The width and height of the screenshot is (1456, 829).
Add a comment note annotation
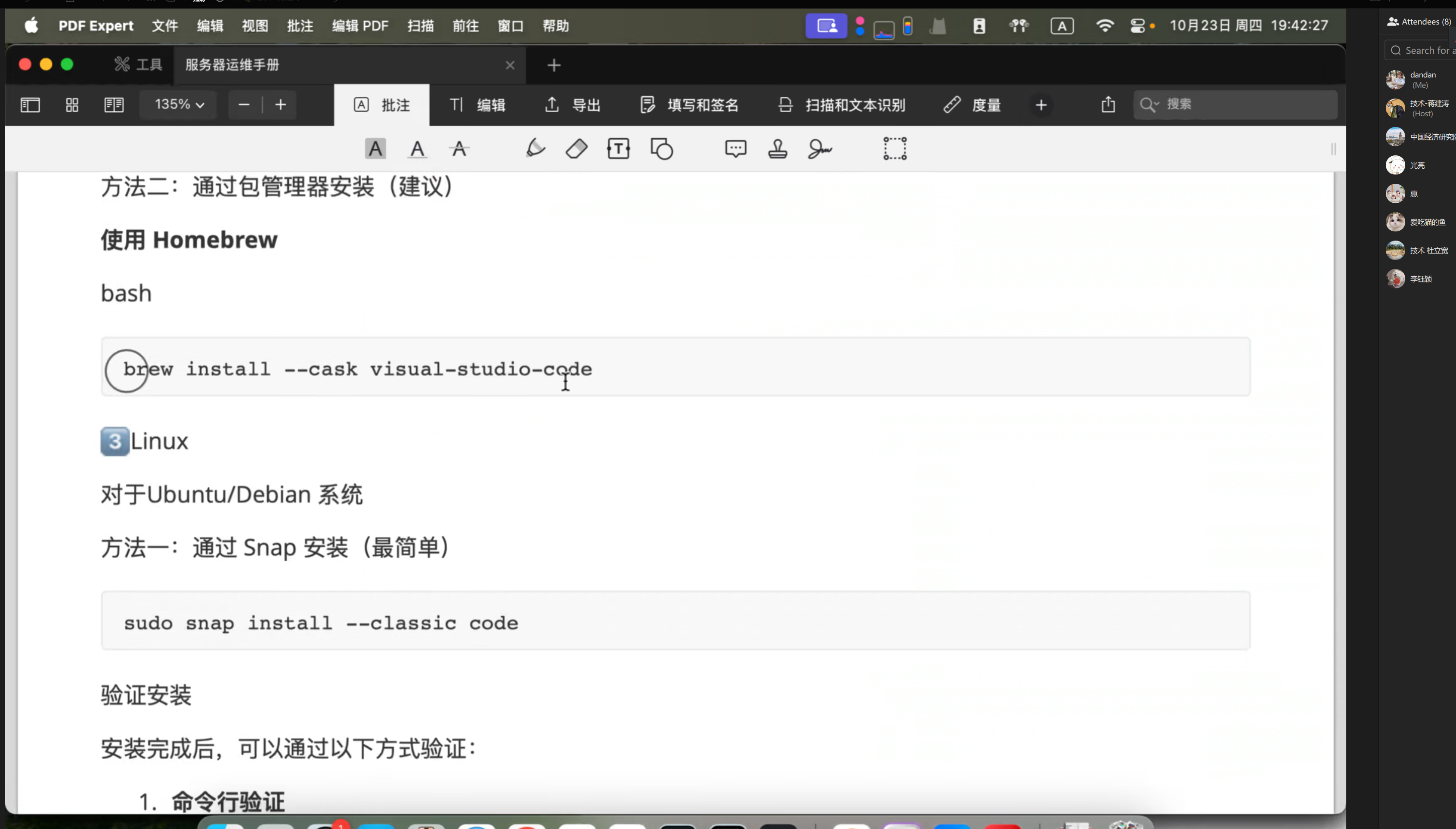[x=735, y=149]
